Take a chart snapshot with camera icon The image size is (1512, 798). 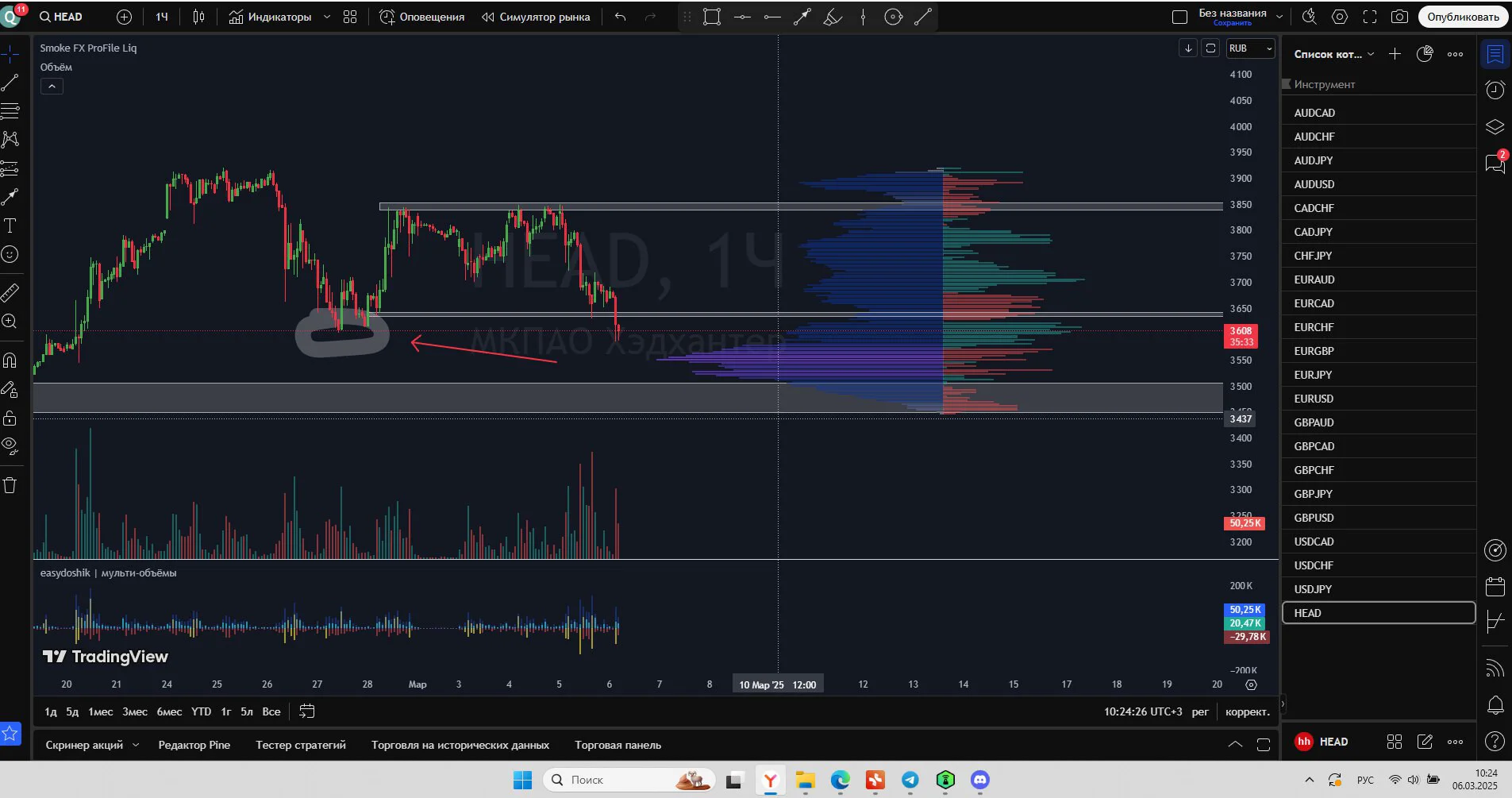[1400, 17]
